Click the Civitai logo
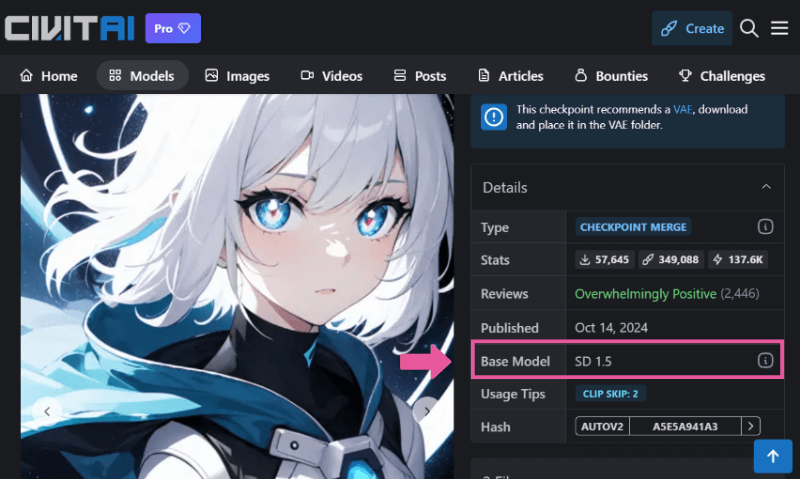 pyautogui.click(x=69, y=28)
